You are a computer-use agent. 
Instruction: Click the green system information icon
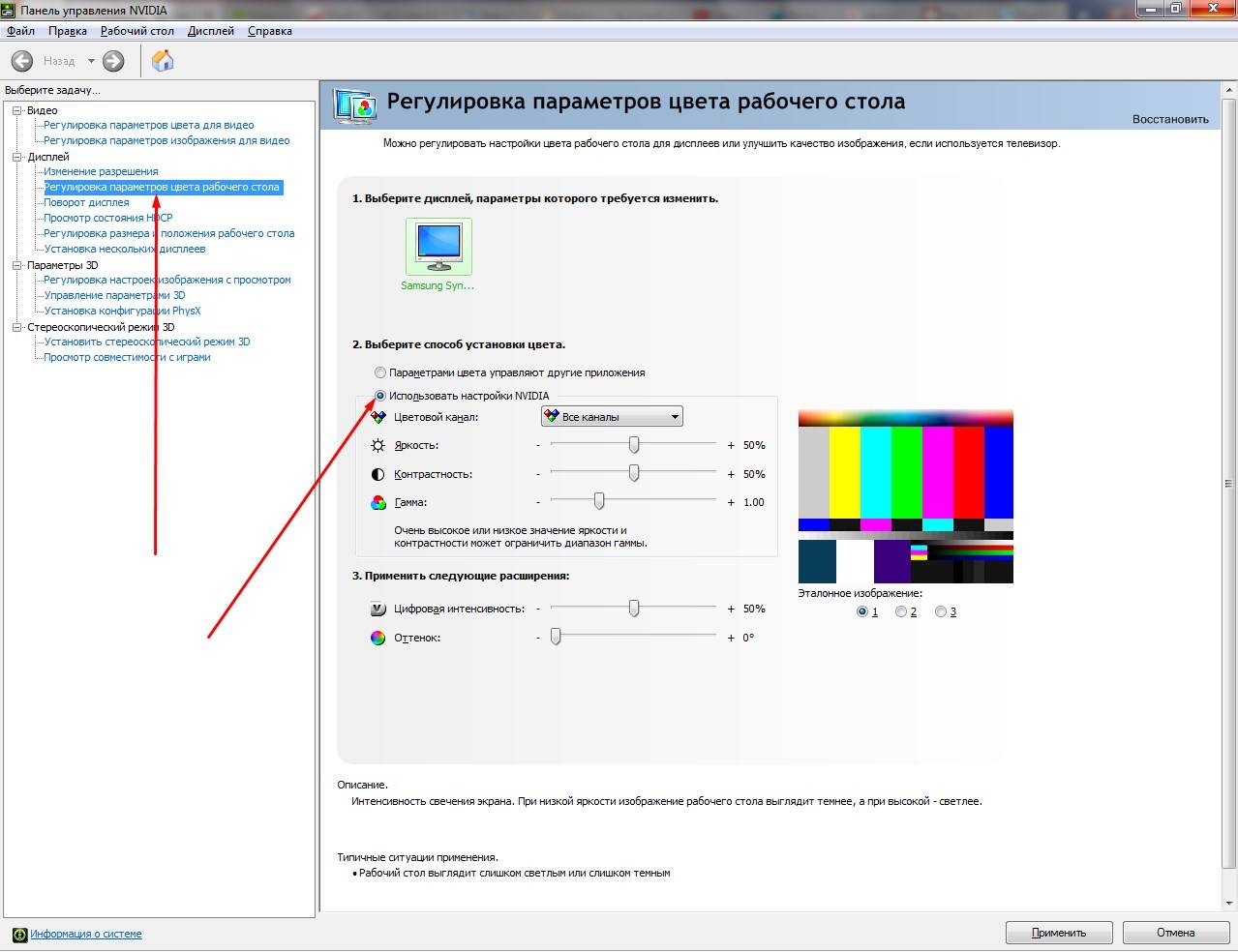[x=19, y=935]
